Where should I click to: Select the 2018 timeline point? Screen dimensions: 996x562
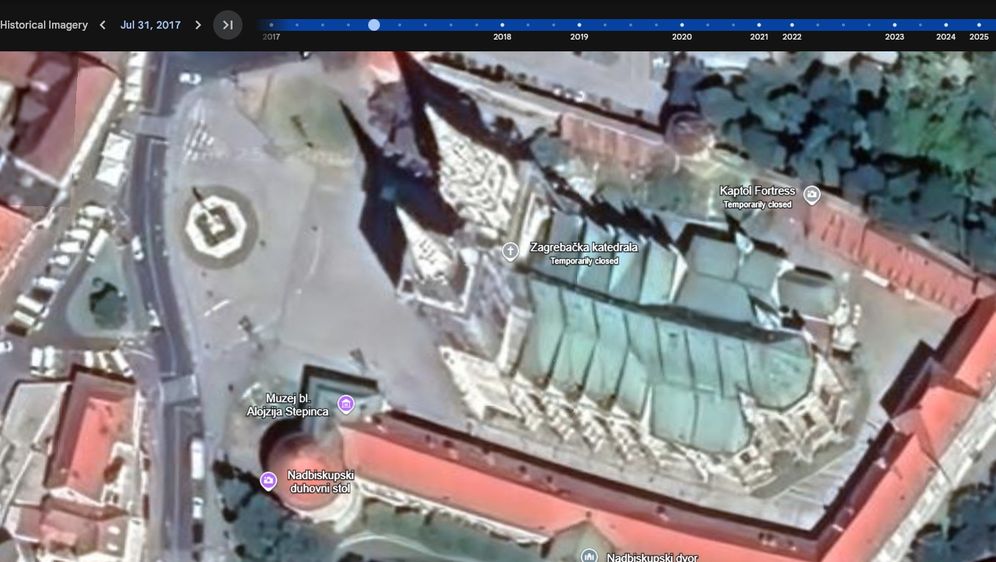(x=502, y=25)
